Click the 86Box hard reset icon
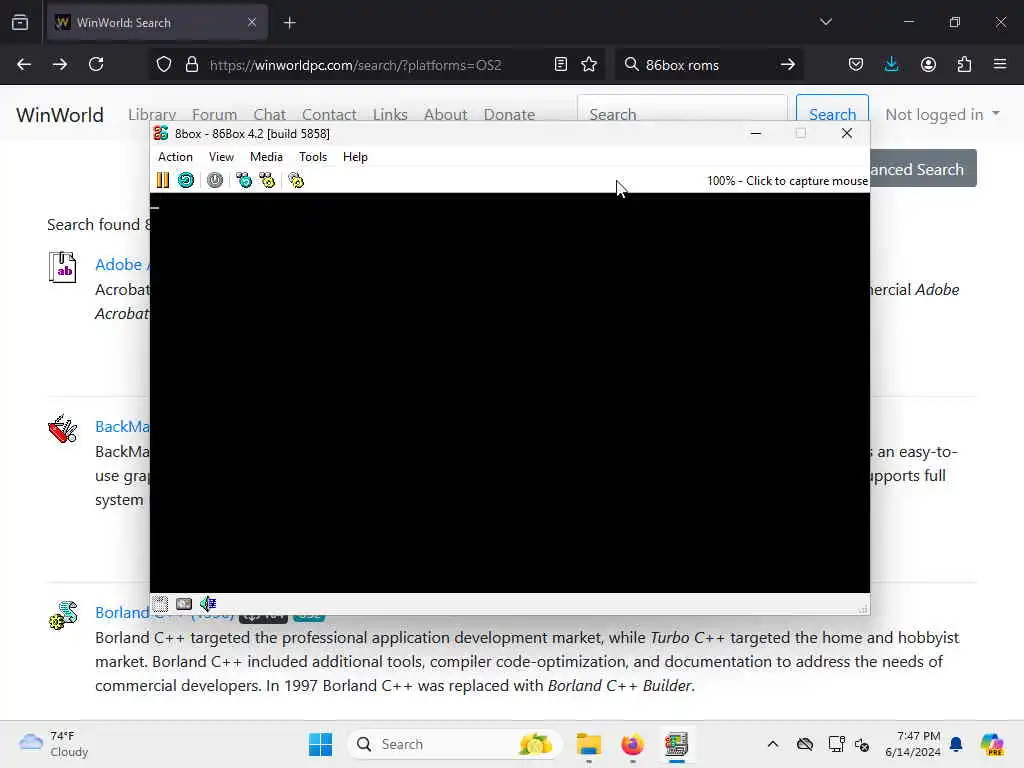 click(186, 180)
